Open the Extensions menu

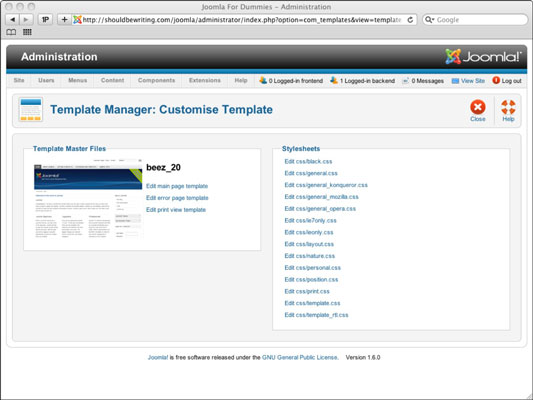(x=205, y=81)
